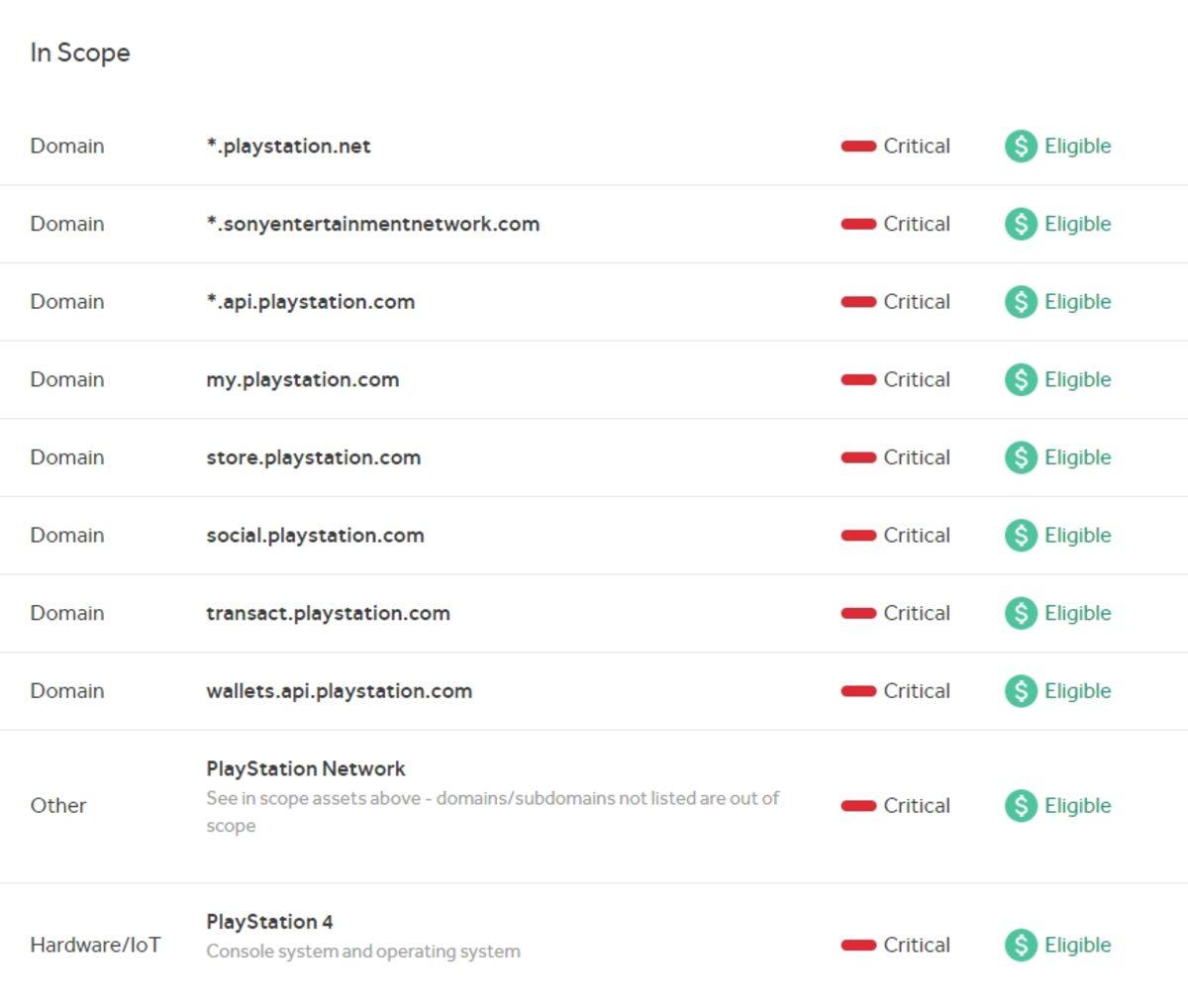
Task: Click dollar icon in store.playstation.com row
Action: pos(1021,457)
